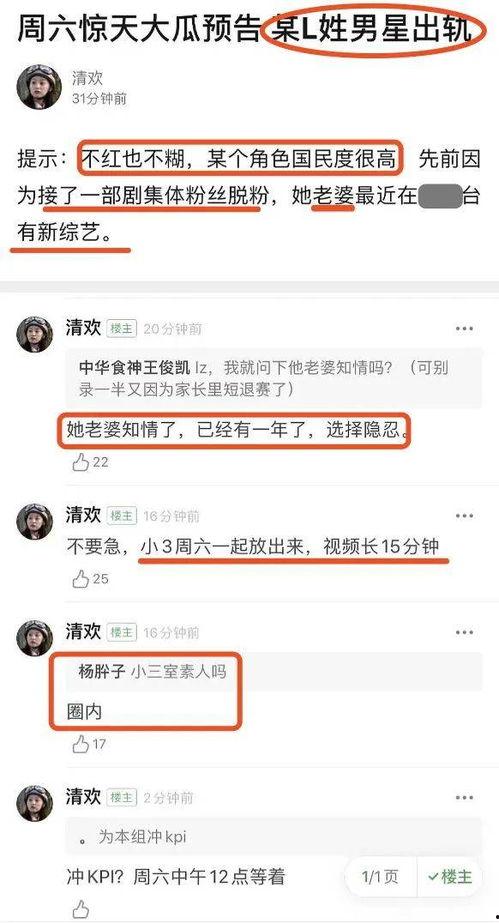This screenshot has height=923, width=499.
Task: Open the post title 周六惊天大瓜预告
Action: tap(138, 29)
